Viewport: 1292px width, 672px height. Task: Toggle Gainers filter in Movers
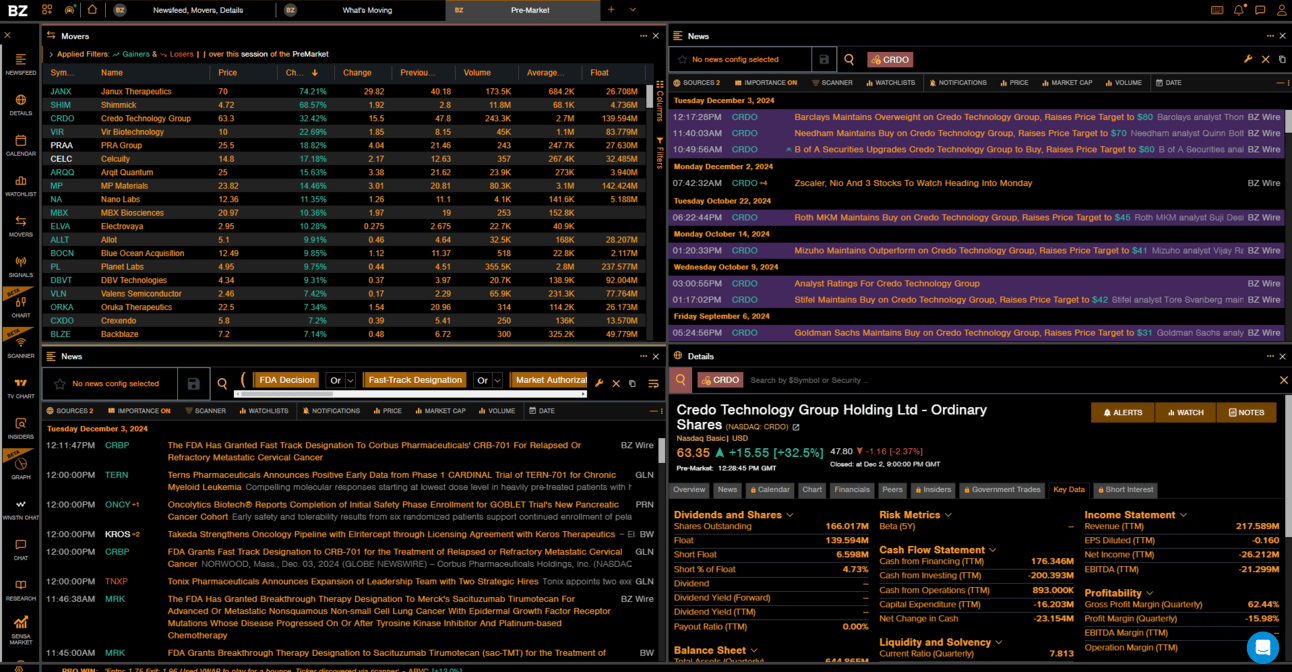129,54
